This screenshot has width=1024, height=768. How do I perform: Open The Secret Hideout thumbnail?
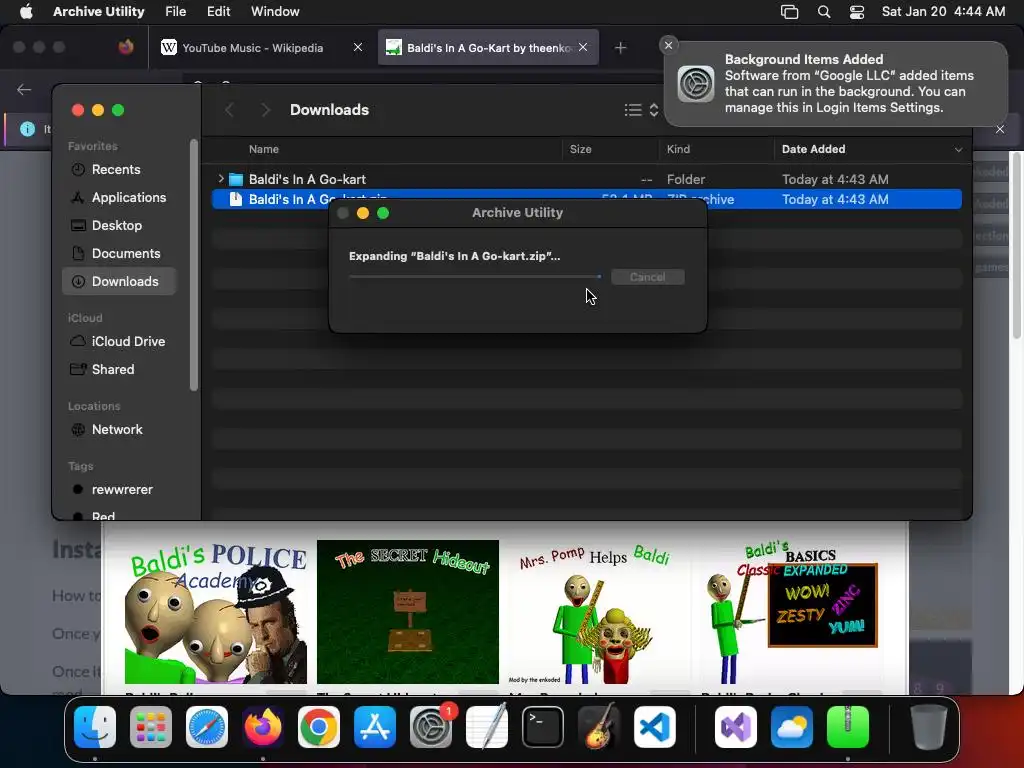coord(408,612)
